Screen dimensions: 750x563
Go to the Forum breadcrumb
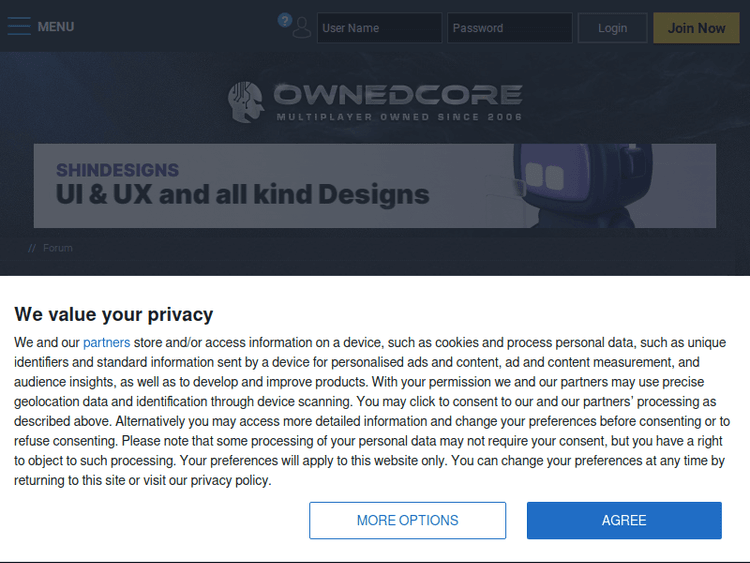tap(58, 248)
